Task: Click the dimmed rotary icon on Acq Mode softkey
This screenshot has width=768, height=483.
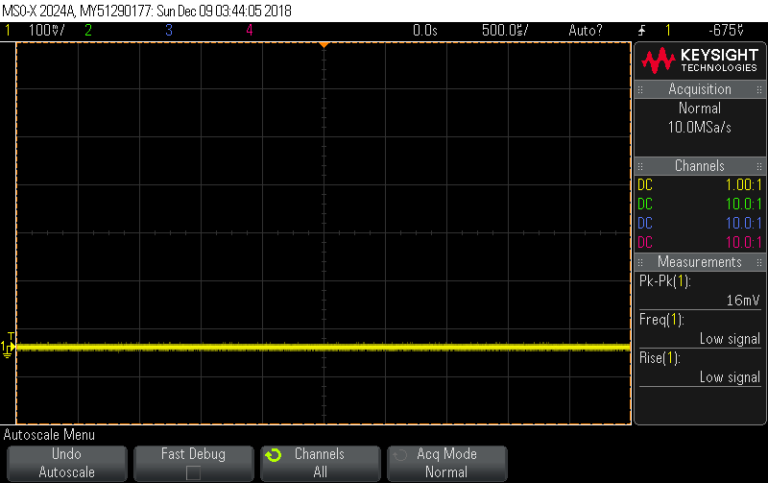Action: (x=400, y=456)
